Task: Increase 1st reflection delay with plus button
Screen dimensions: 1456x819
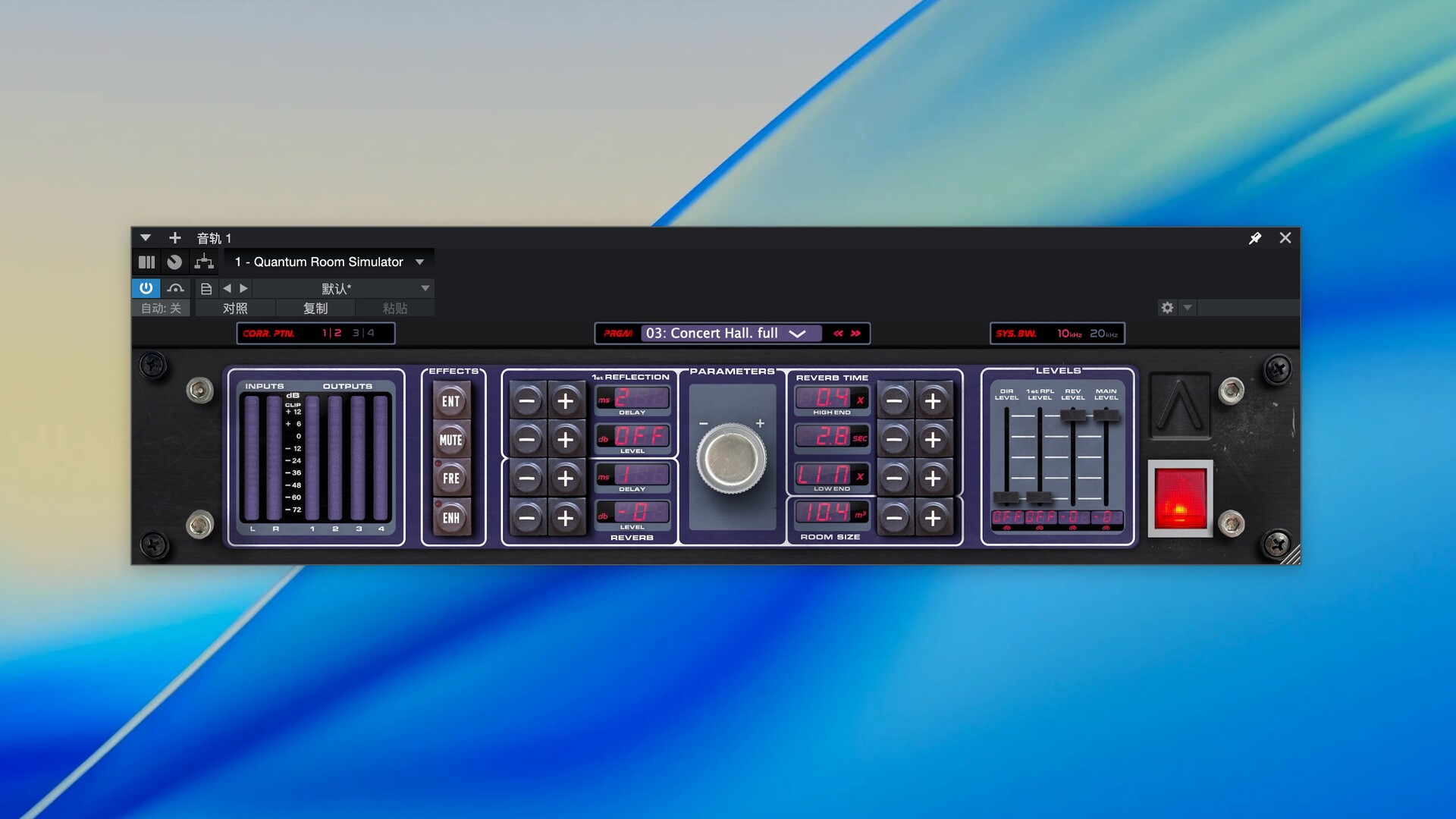Action: tap(565, 401)
